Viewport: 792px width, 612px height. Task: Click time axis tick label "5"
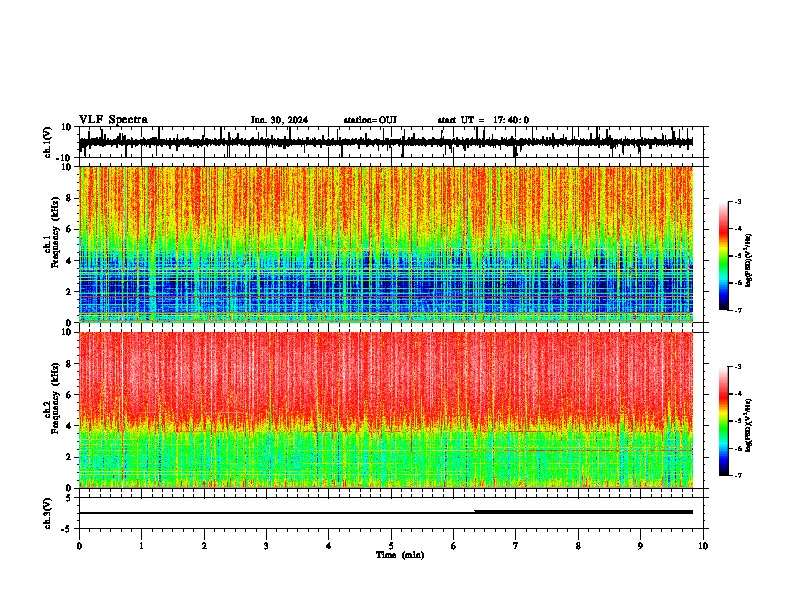(391, 546)
